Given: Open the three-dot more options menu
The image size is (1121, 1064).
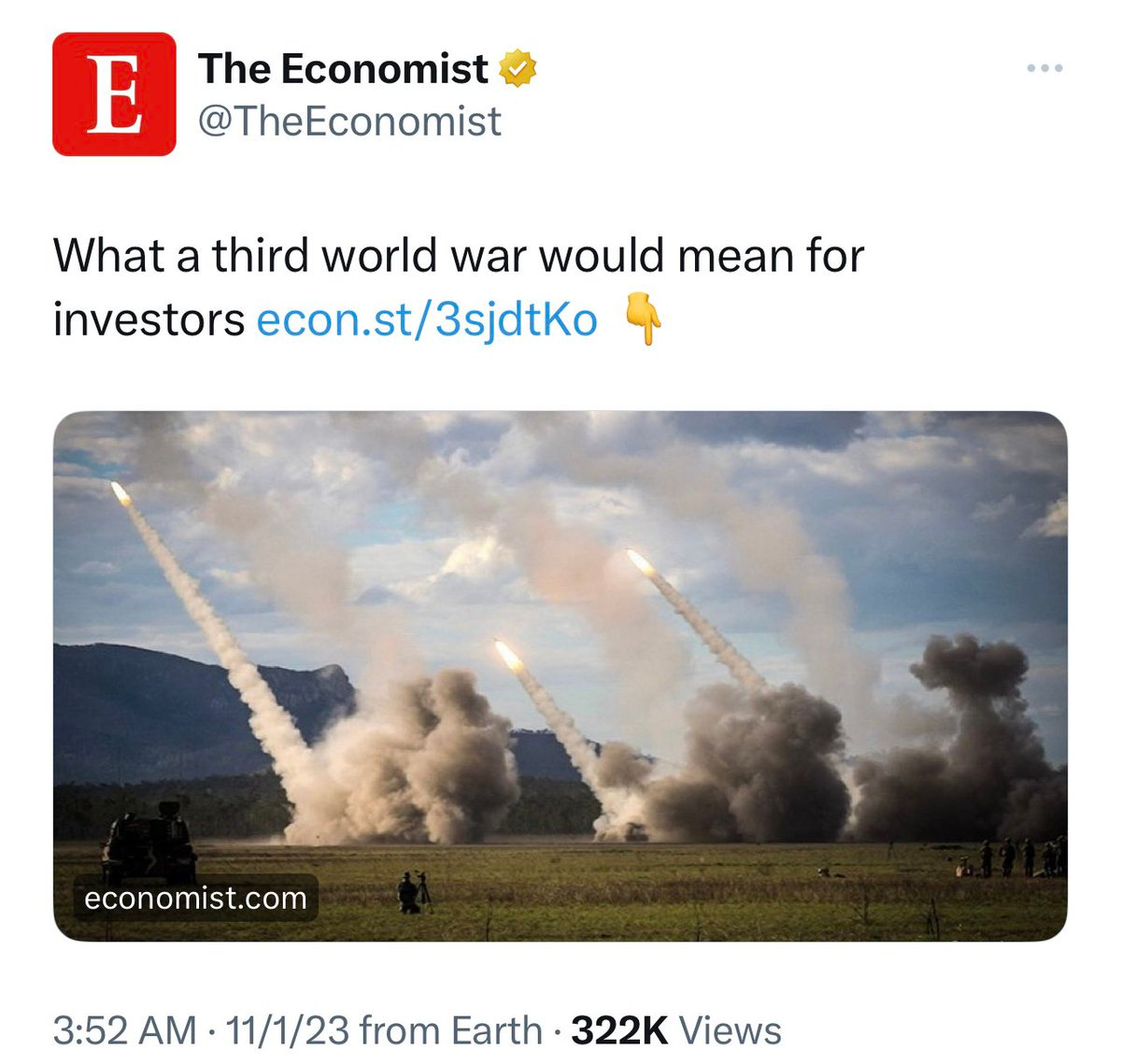Looking at the screenshot, I should [x=1044, y=68].
